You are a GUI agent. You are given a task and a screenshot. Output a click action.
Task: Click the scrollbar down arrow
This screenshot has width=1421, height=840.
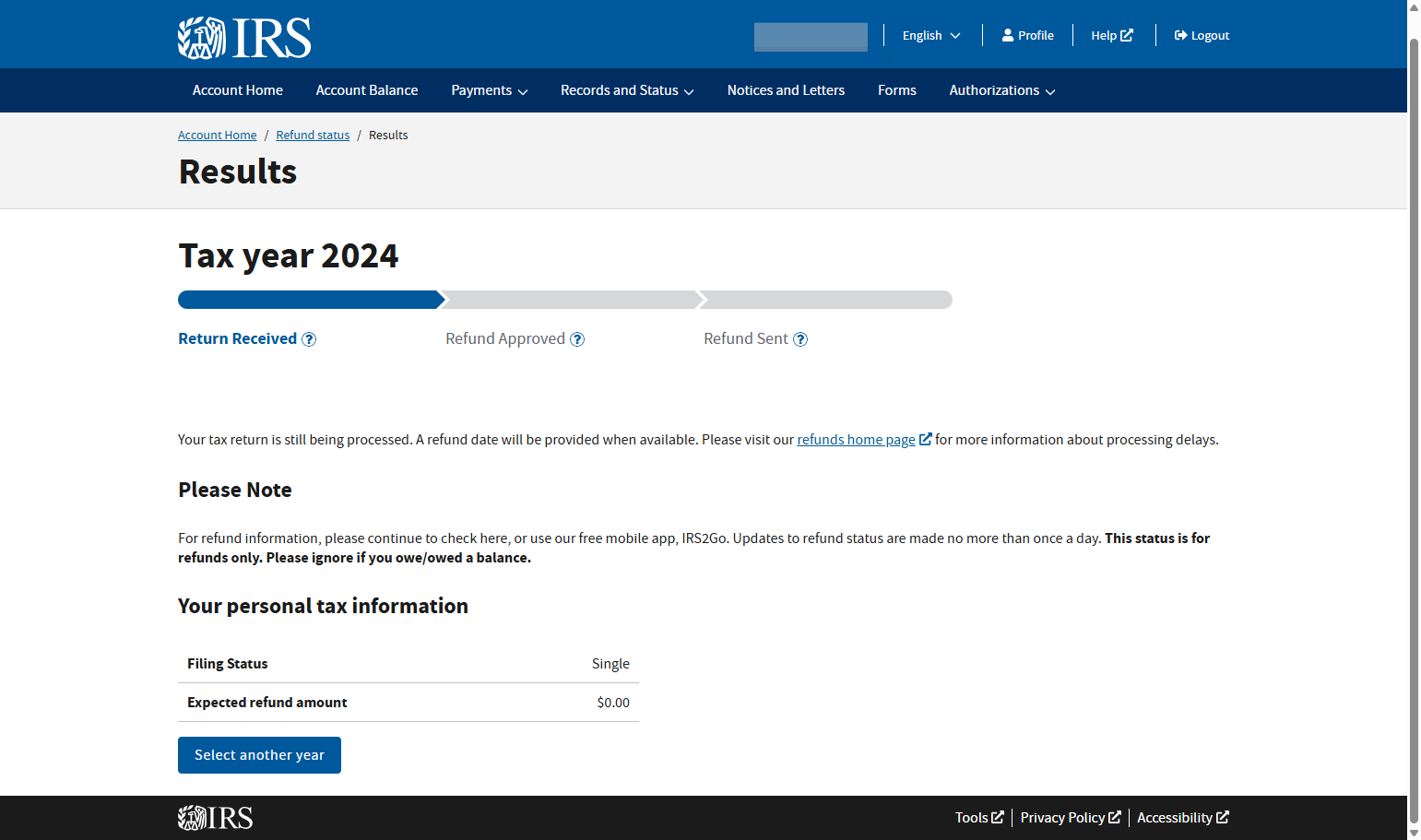pyautogui.click(x=1414, y=833)
